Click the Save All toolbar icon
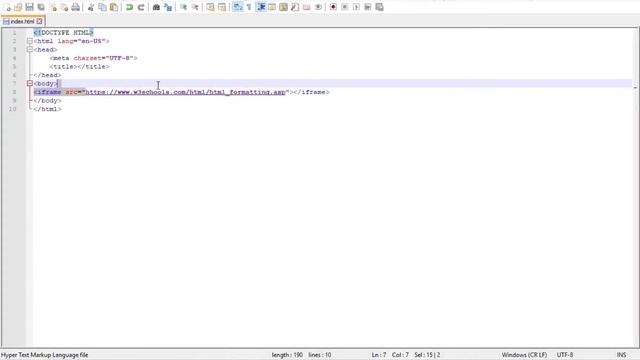 [x=41, y=7]
